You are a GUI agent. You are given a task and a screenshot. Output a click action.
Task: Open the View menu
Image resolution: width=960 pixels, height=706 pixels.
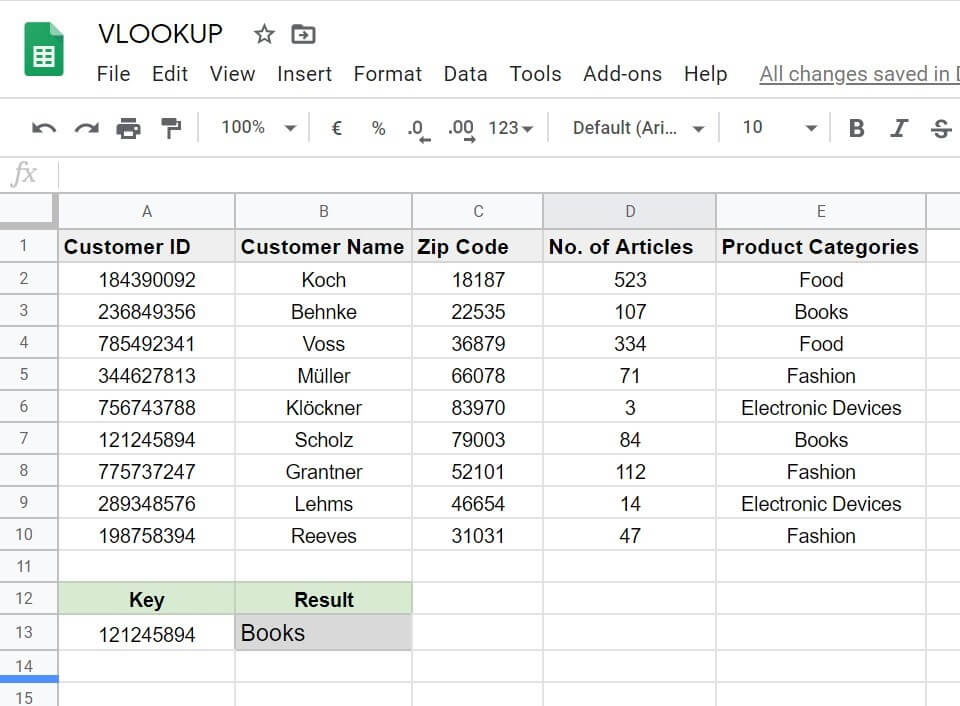(232, 74)
